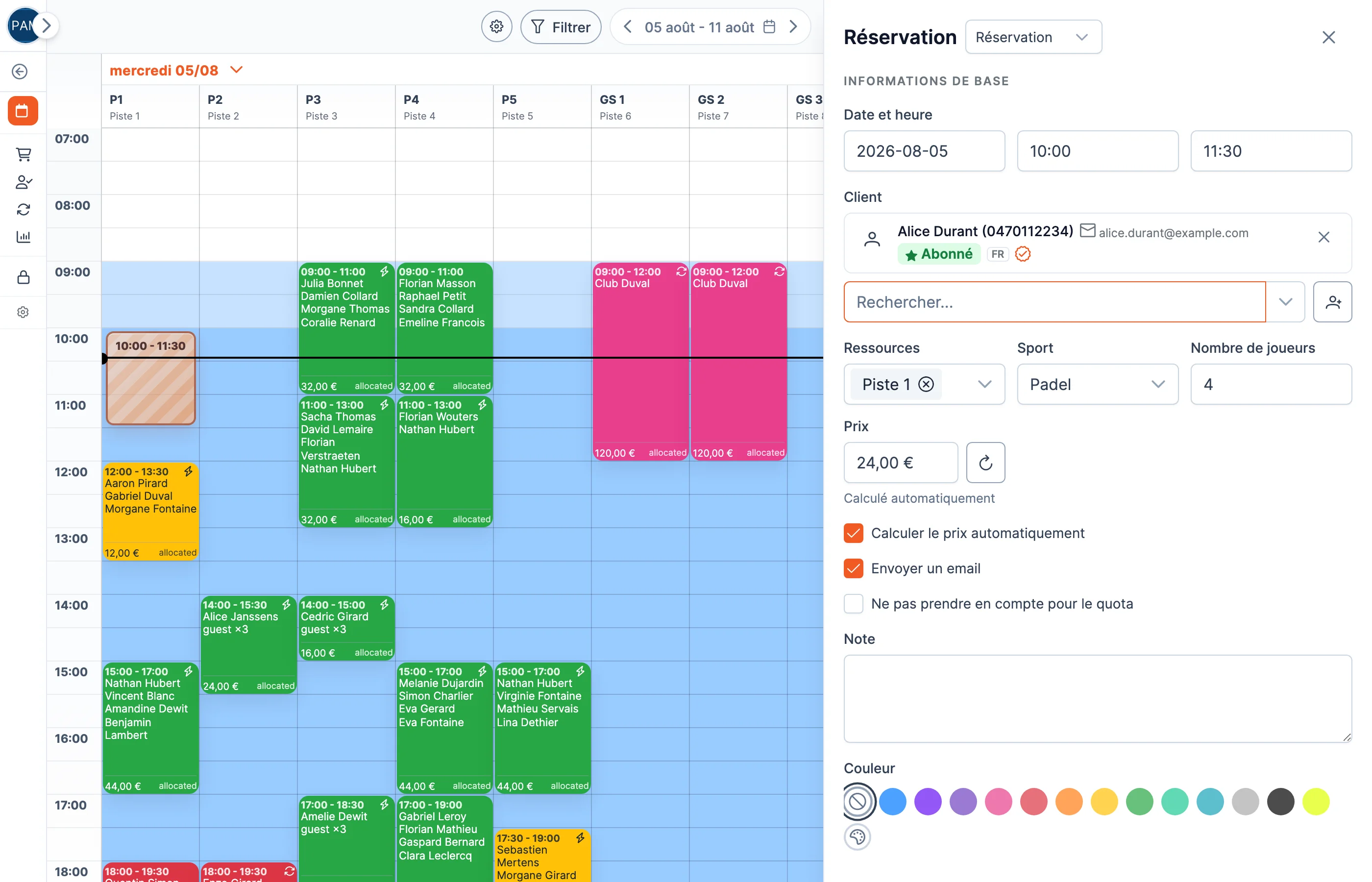Viewport: 1372px width, 882px height.
Task: Open Florian Masson 09:00 booking on P4
Action: (x=444, y=328)
